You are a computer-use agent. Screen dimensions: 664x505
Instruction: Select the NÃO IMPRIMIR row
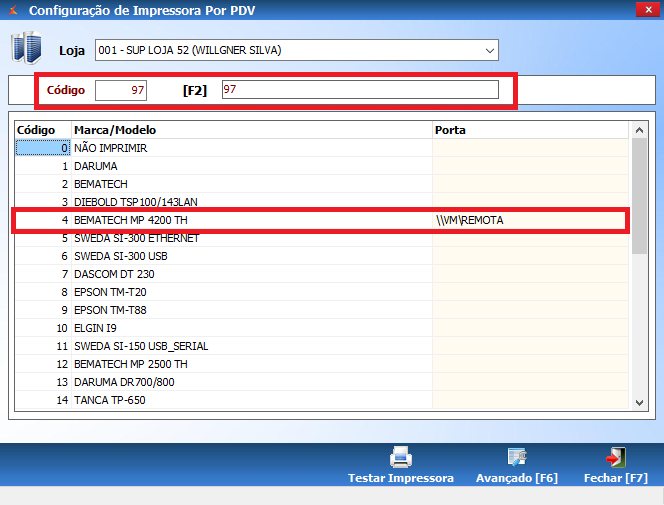pos(322,148)
